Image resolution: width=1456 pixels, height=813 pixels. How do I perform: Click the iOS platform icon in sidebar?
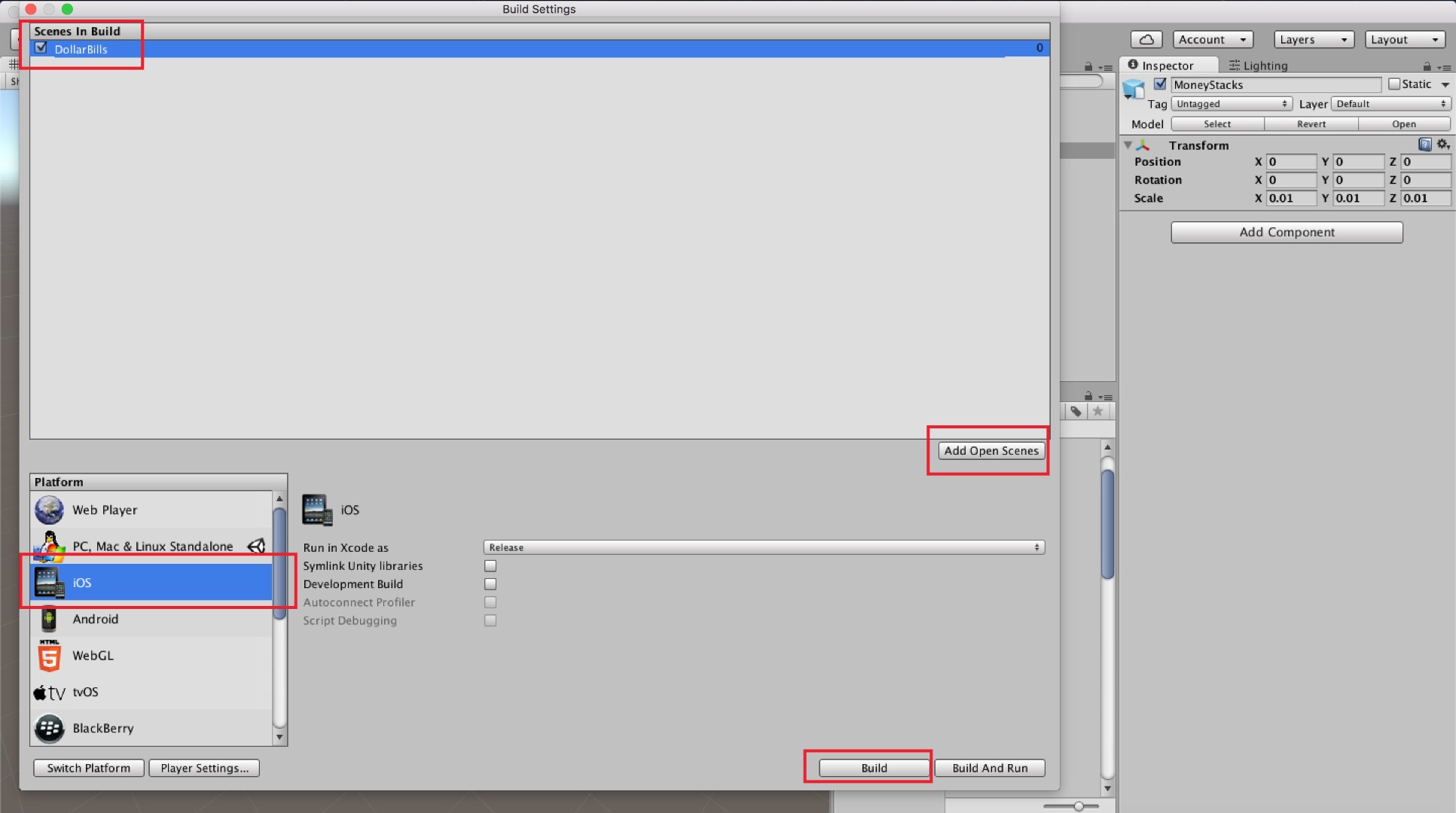(x=49, y=582)
